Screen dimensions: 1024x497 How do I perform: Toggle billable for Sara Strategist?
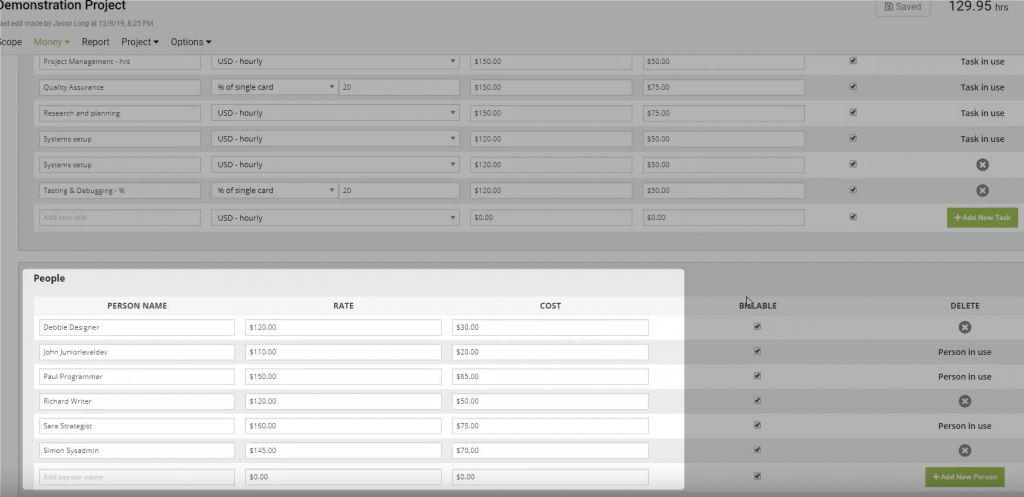(758, 425)
